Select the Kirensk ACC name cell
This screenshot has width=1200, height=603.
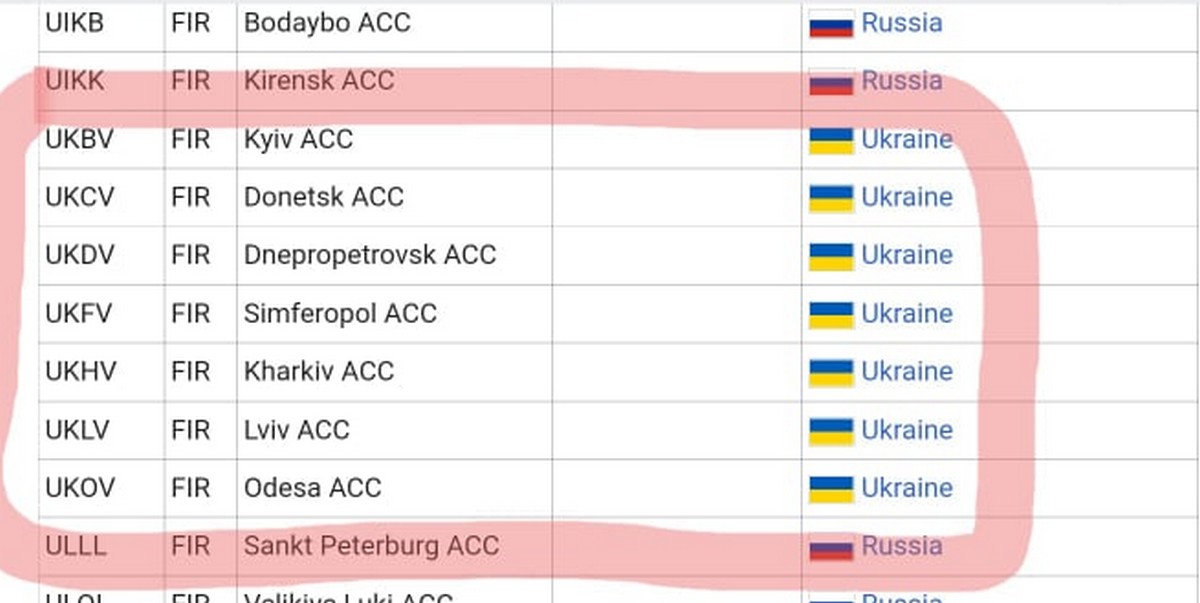(318, 81)
